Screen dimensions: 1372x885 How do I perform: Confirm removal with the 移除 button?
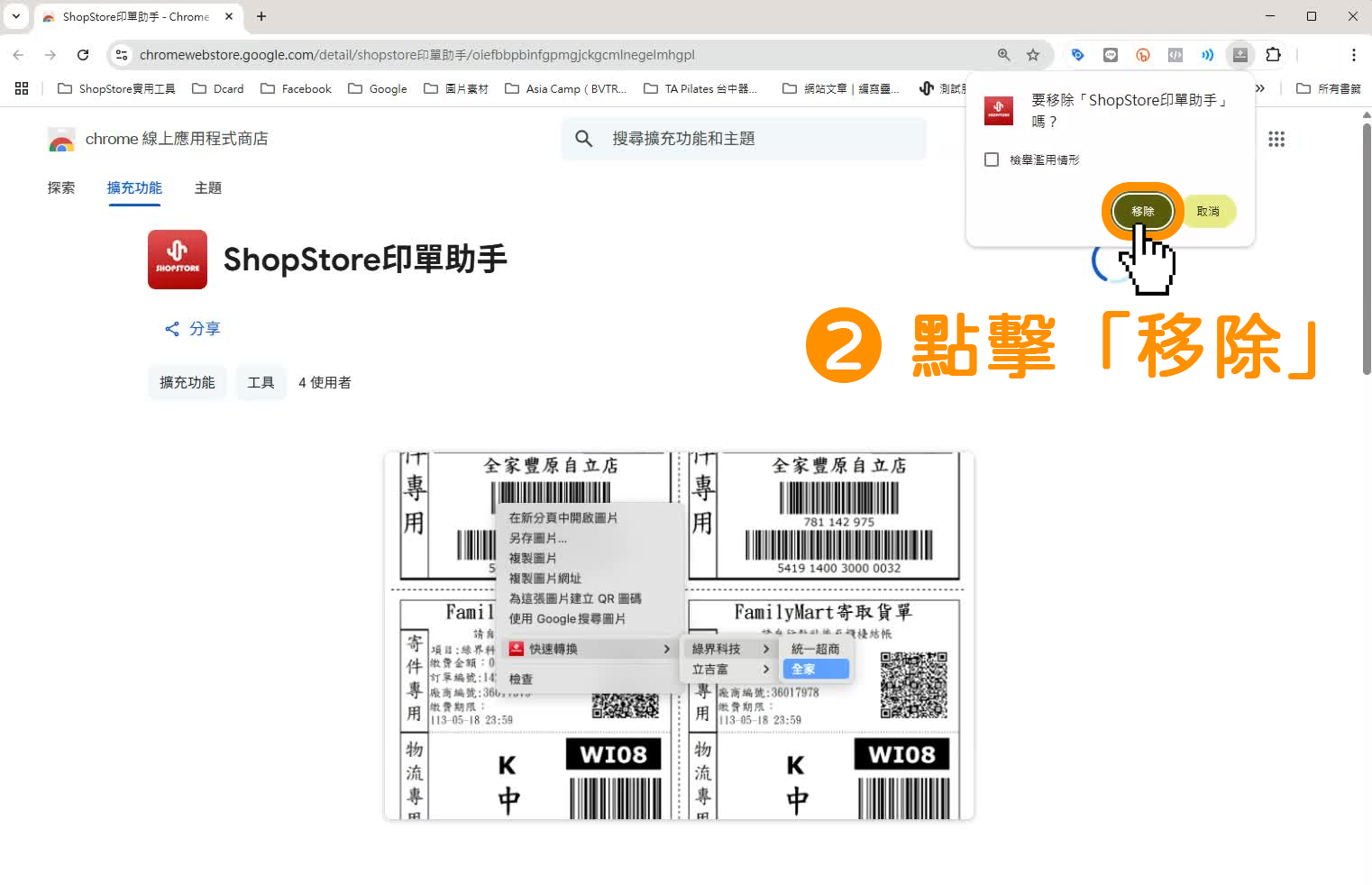1143,212
